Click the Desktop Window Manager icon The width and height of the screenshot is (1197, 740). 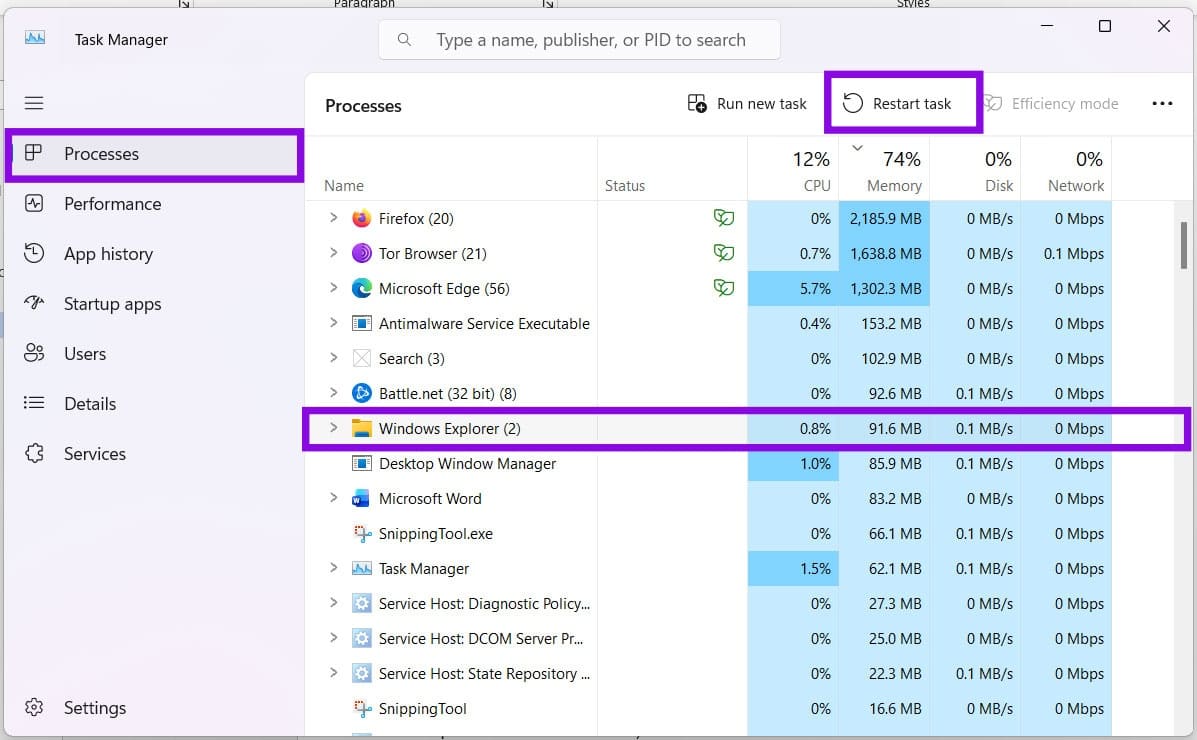(361, 464)
